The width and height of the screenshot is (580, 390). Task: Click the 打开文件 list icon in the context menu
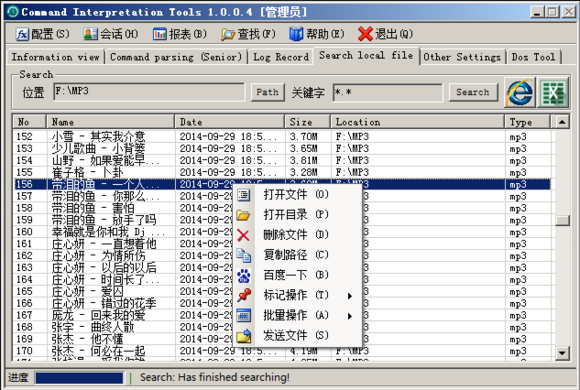(x=243, y=195)
